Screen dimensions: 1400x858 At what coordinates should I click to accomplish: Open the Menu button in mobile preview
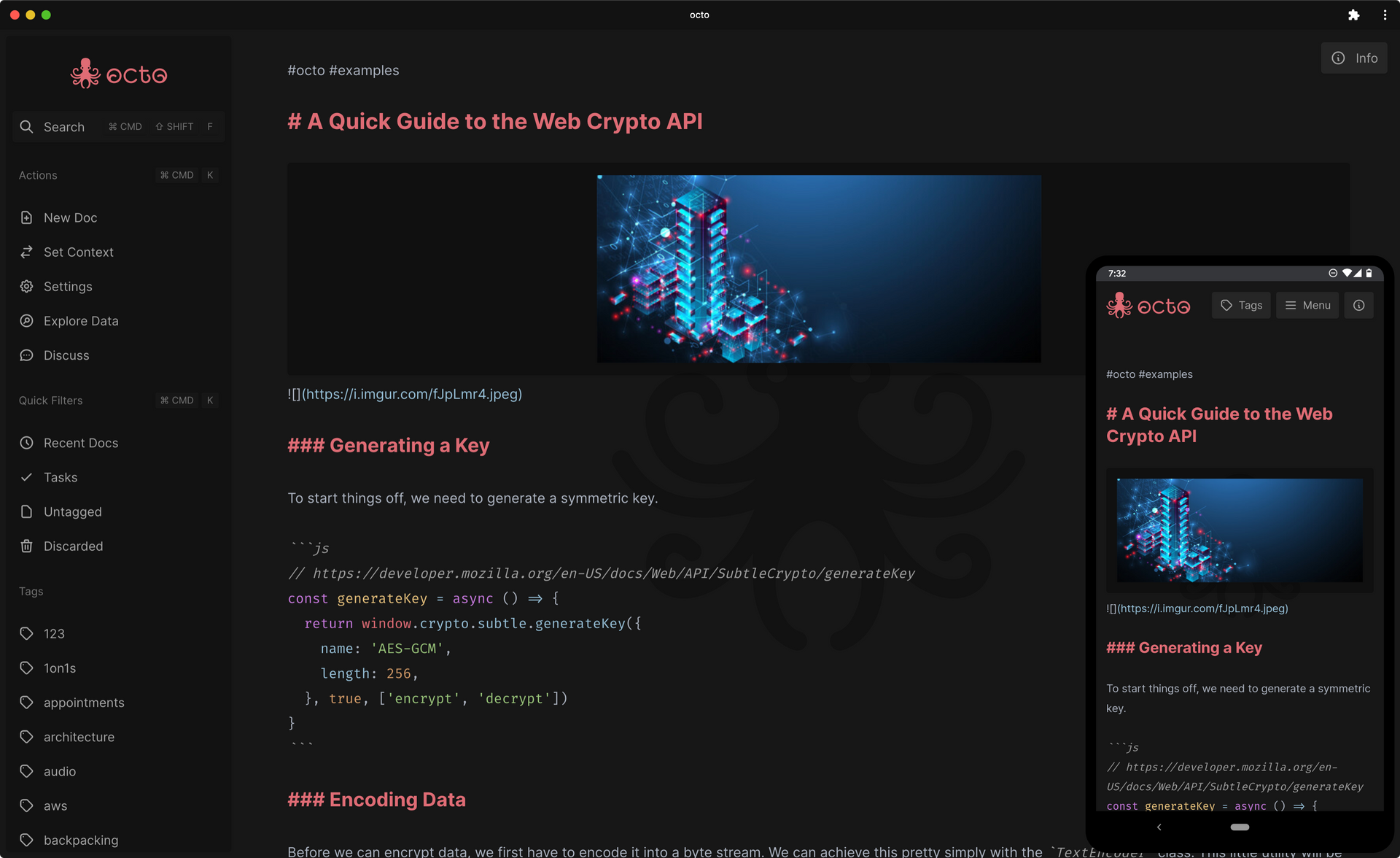click(1307, 306)
